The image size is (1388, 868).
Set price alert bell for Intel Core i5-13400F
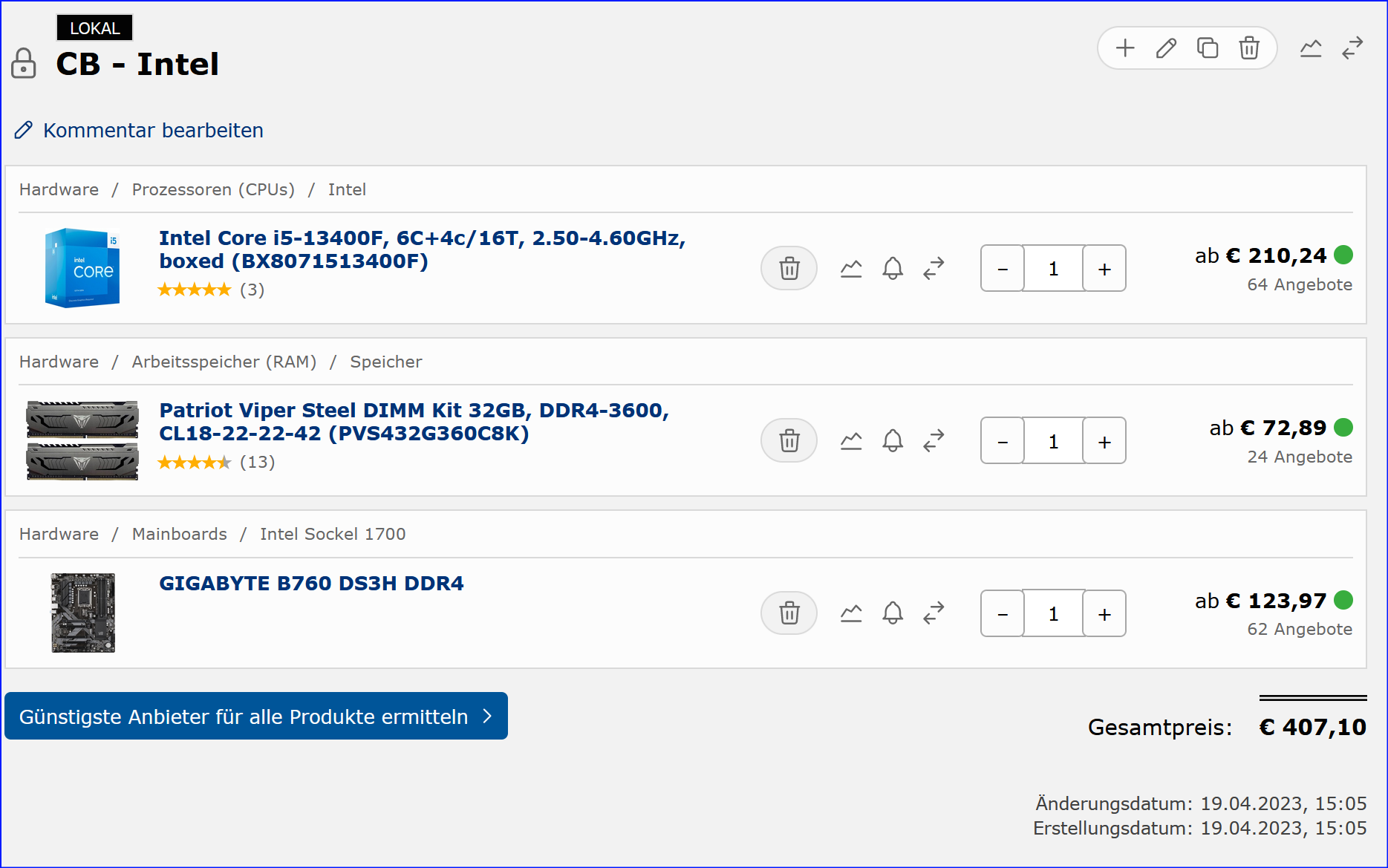pyautogui.click(x=893, y=268)
